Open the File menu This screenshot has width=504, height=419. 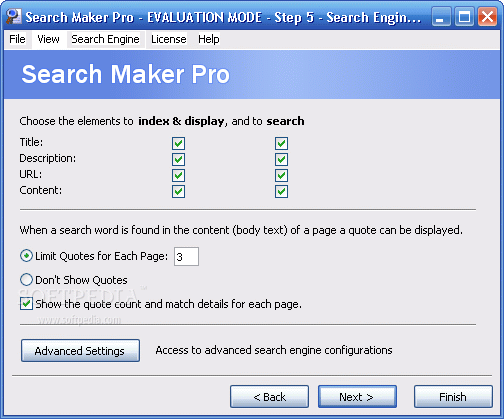[17, 39]
